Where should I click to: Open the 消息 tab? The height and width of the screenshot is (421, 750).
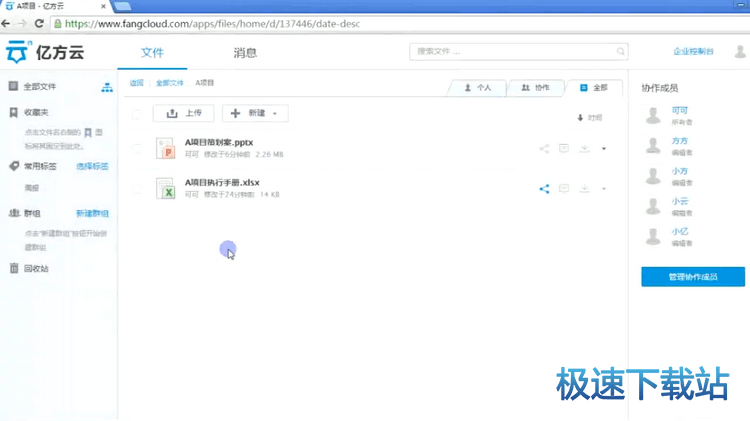click(245, 53)
